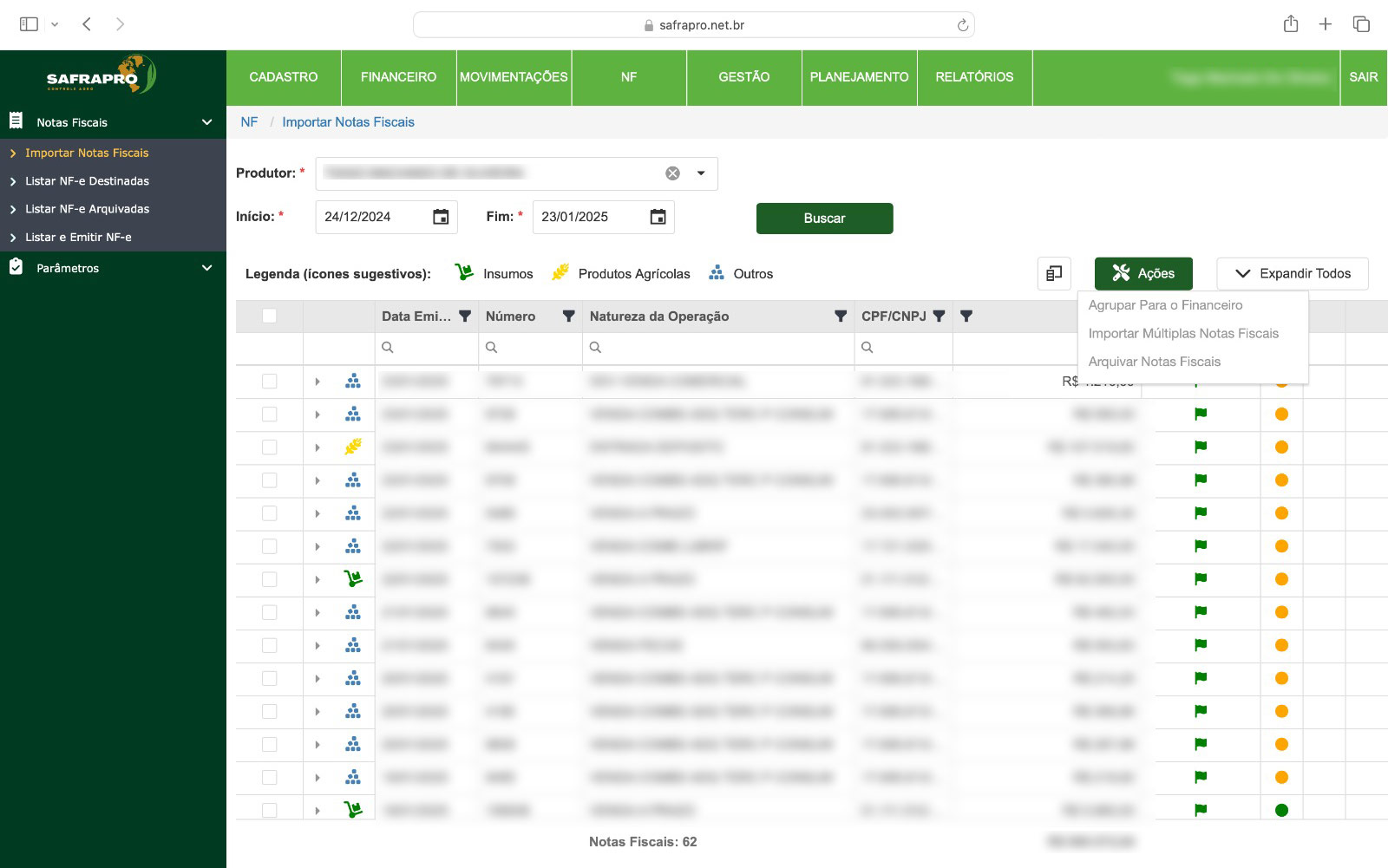Viewport: 1388px width, 868px height.
Task: Click the CPF/CNPJ column filter funnel
Action: point(939,317)
